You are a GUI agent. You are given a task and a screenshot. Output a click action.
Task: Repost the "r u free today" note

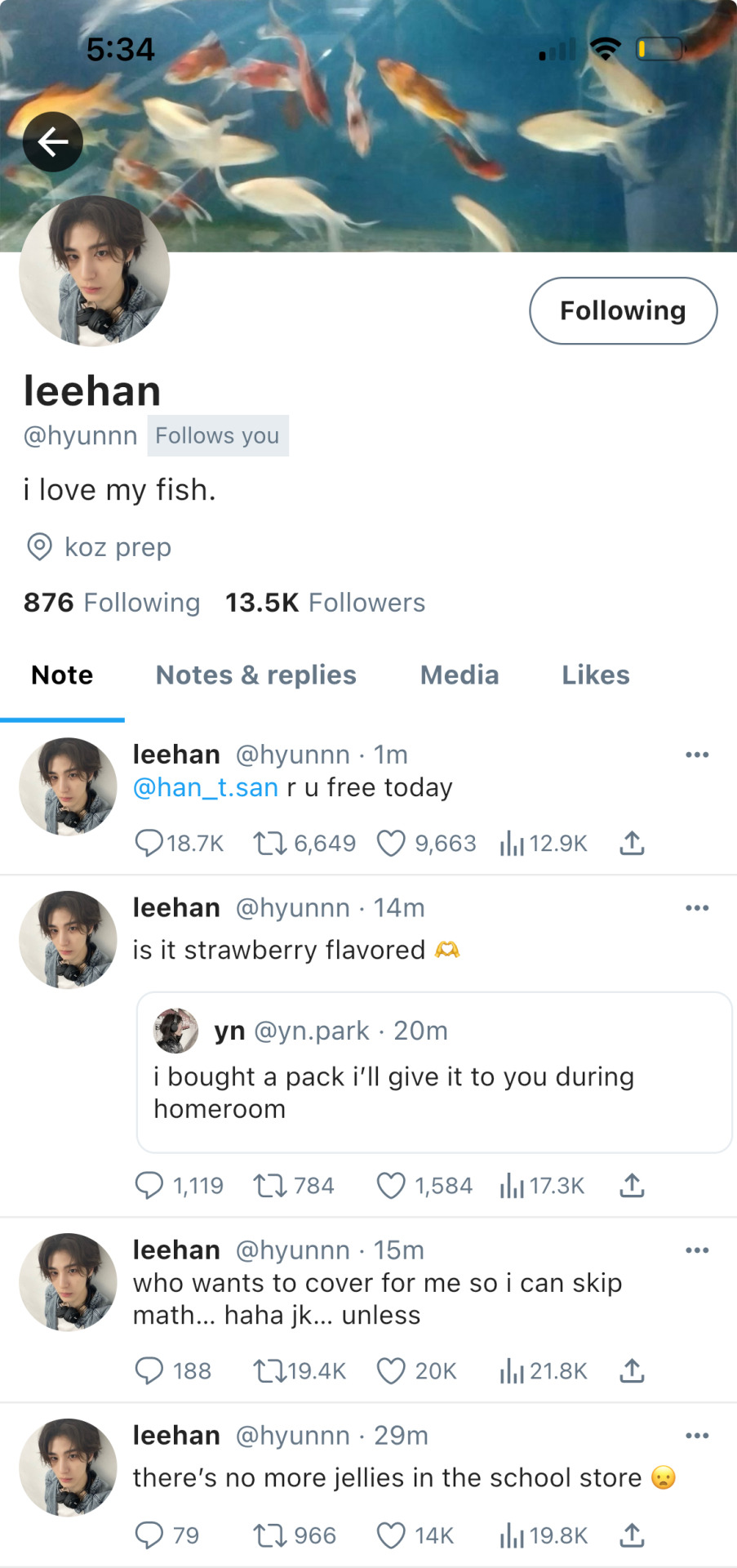(269, 843)
